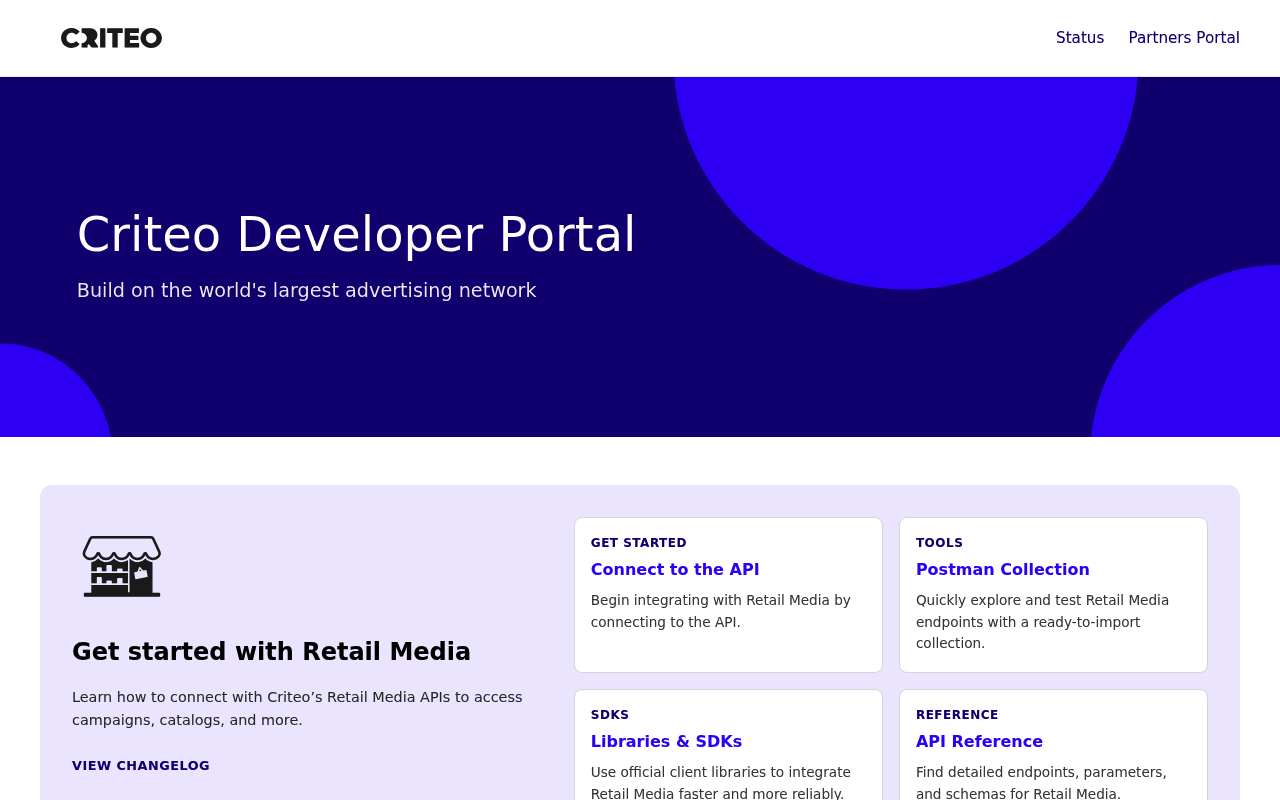Click the SDKS label
This screenshot has height=800, width=1280.
point(610,715)
